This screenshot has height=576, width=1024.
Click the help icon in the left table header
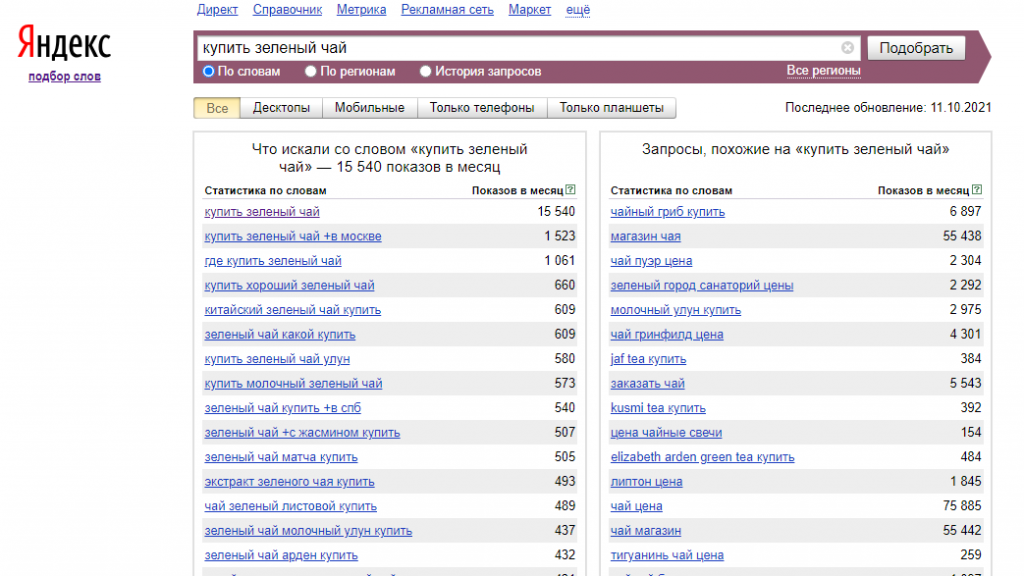tap(571, 189)
